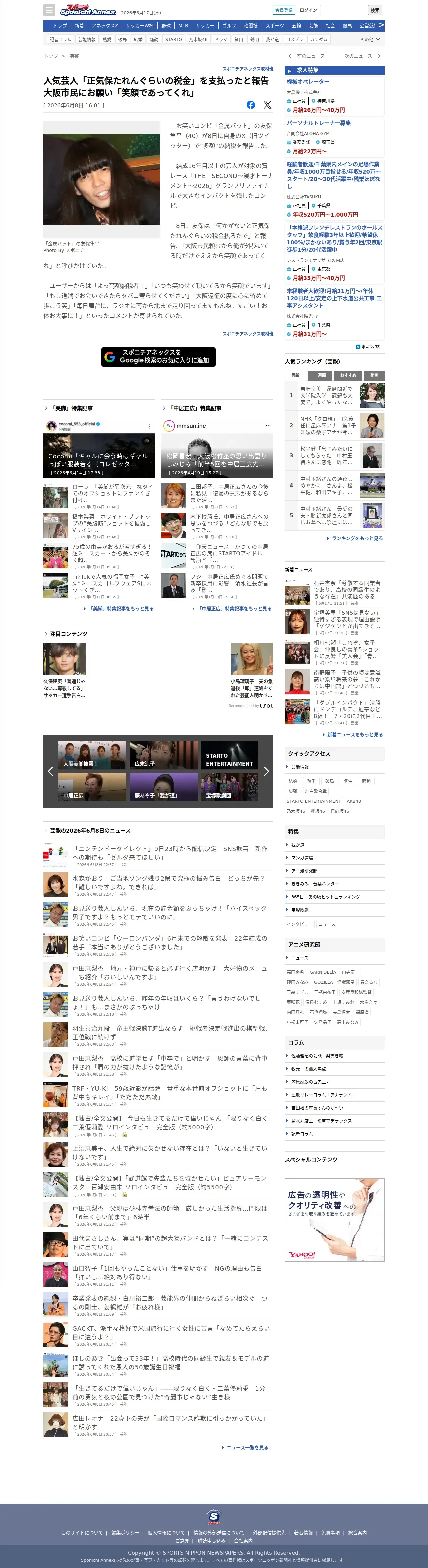The height and width of the screenshot is (1568, 428).
Task: Click the トップ breadcrumb link
Action: 51,56
